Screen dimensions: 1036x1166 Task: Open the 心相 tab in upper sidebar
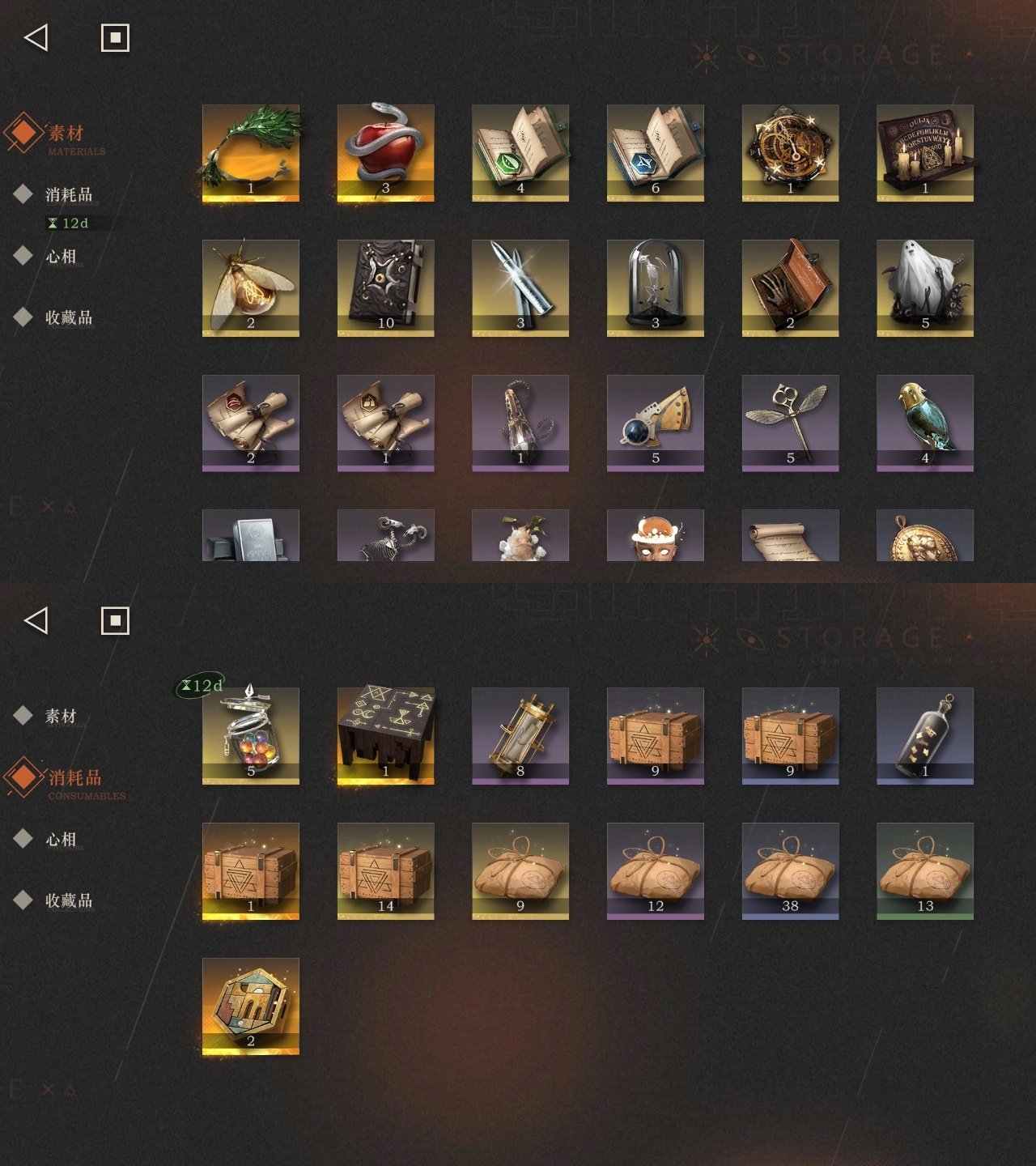click(x=61, y=257)
